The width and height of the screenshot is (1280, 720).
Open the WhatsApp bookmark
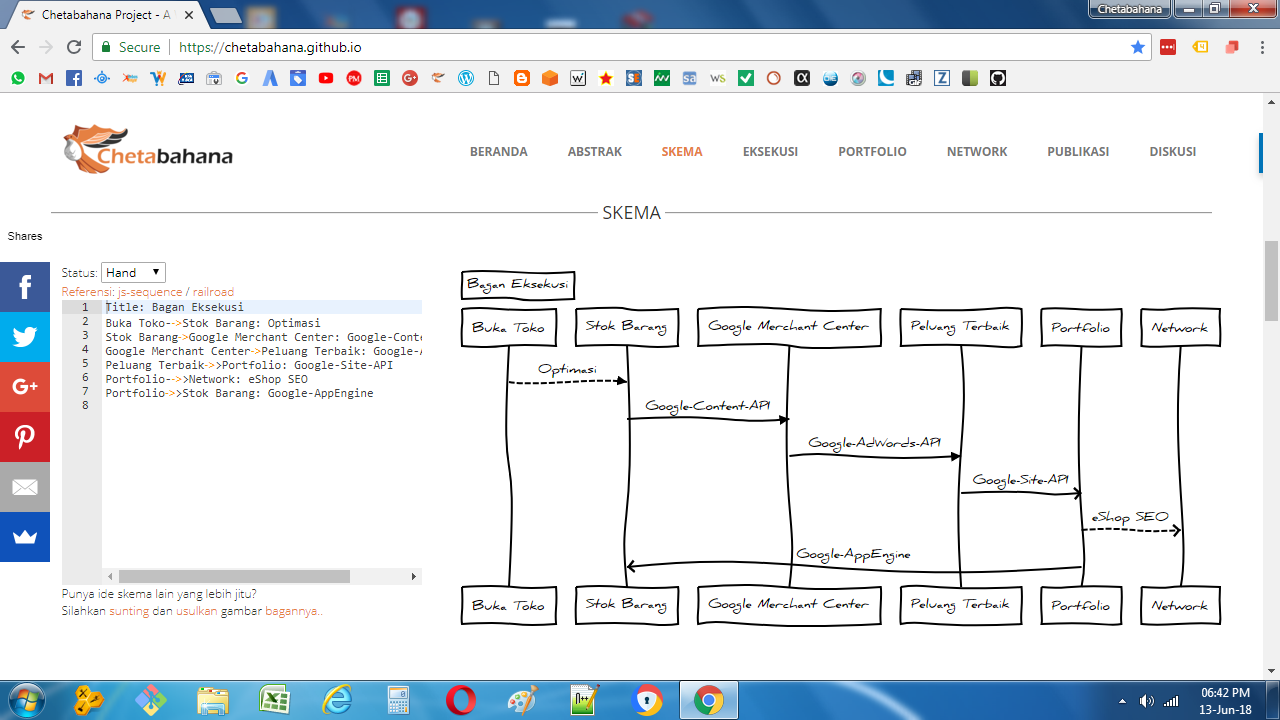coord(18,78)
